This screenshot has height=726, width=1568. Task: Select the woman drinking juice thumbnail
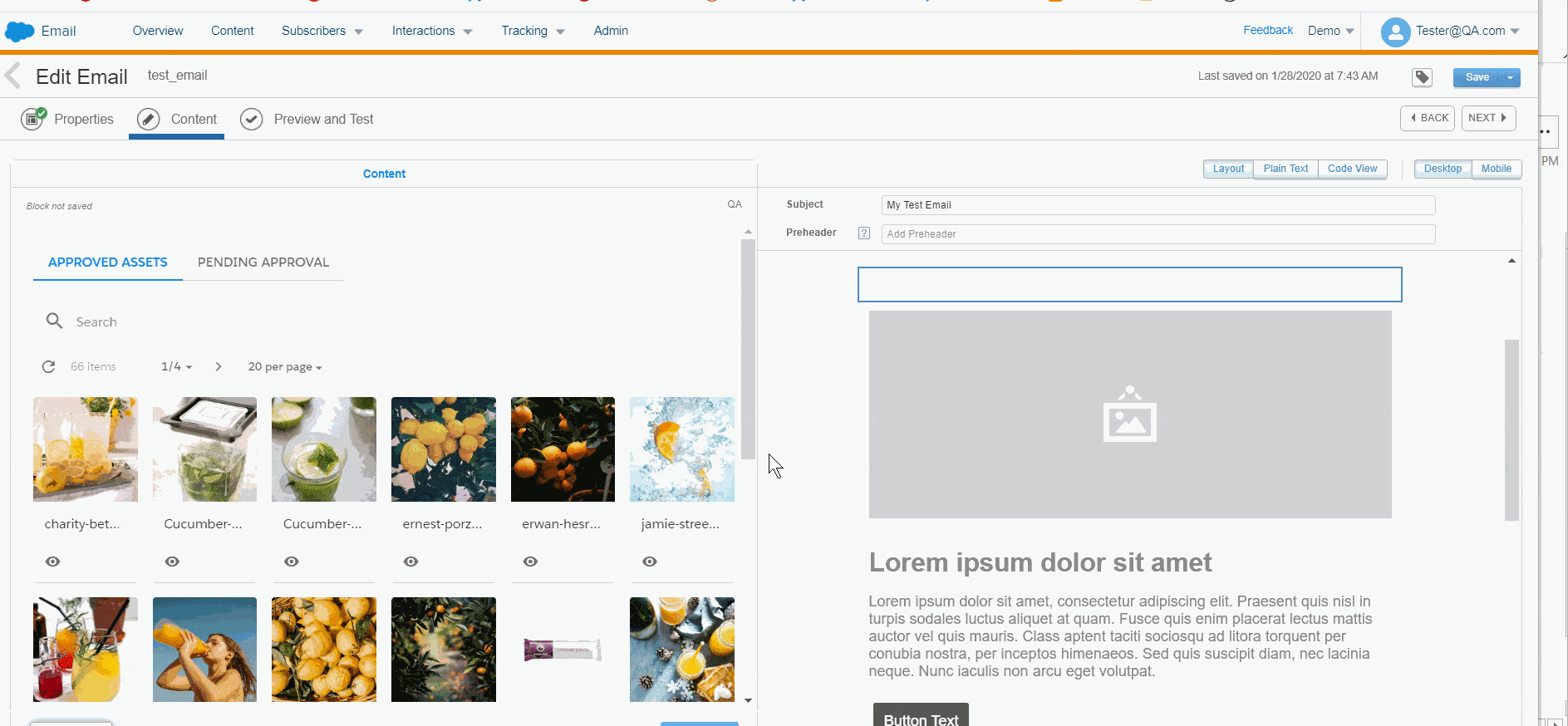204,650
